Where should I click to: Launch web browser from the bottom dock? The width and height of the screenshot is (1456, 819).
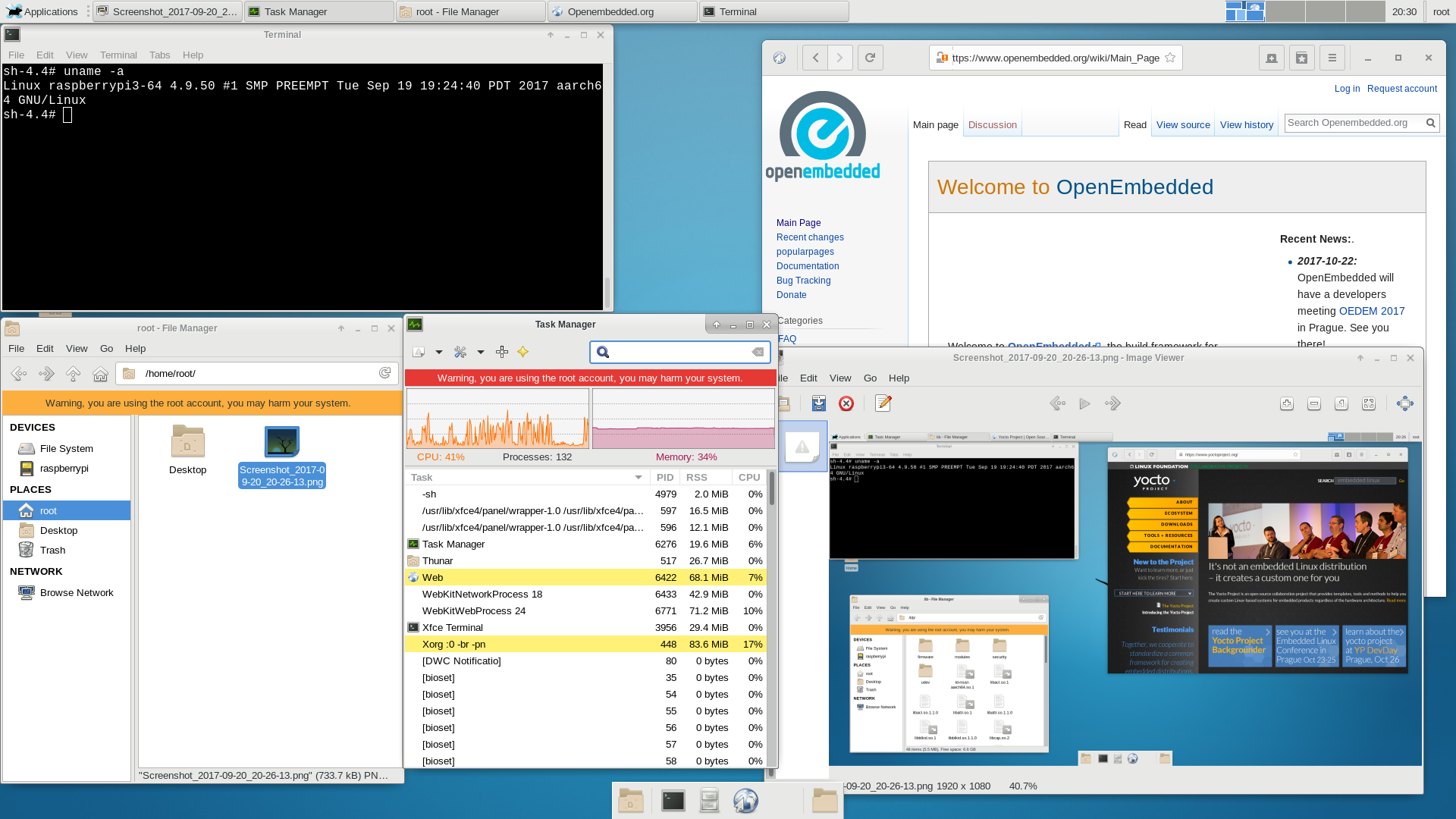[x=745, y=801]
